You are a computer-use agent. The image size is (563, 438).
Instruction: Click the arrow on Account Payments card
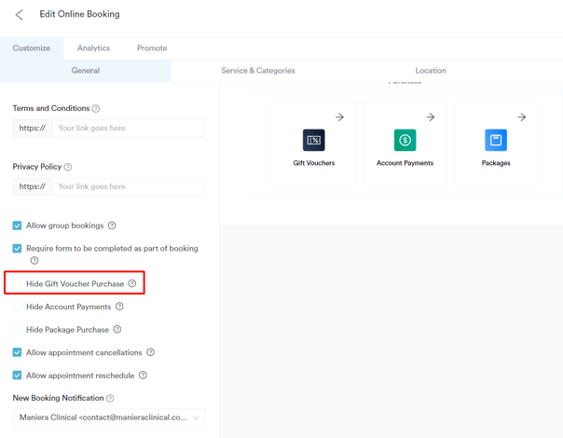pyautogui.click(x=431, y=117)
